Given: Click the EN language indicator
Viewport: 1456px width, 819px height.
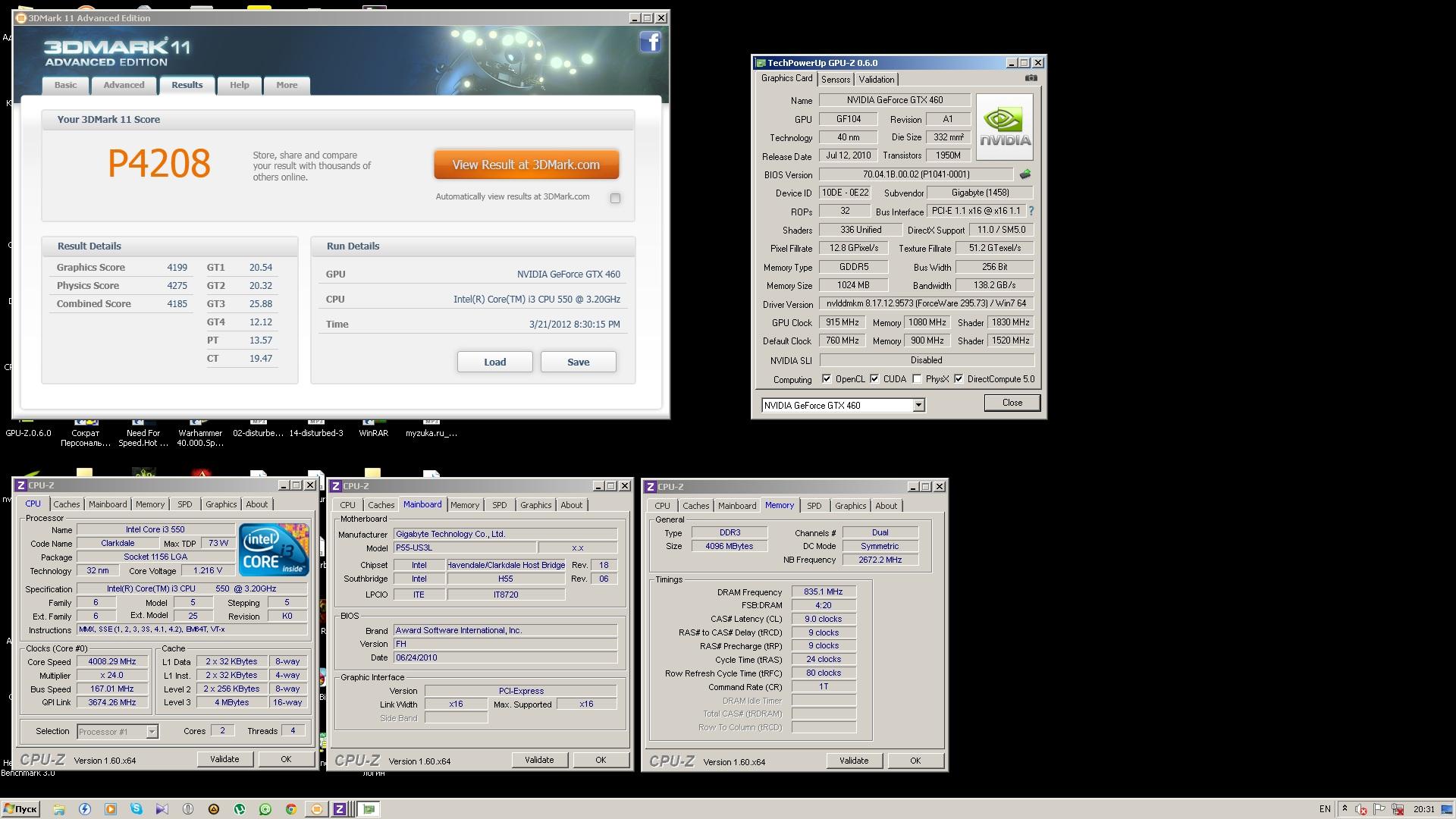Looking at the screenshot, I should coord(1325,809).
